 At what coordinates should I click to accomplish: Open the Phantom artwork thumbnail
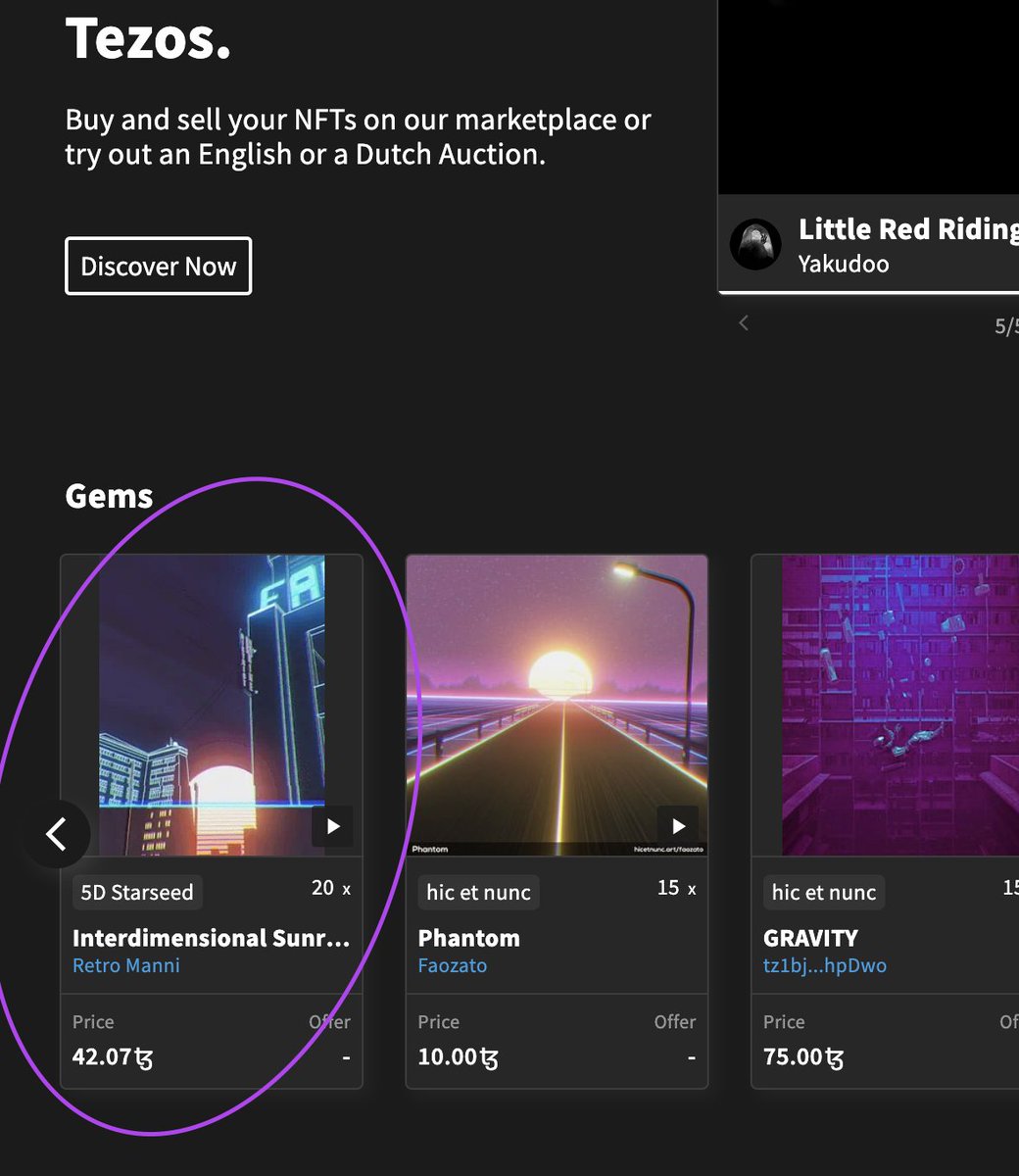point(557,706)
